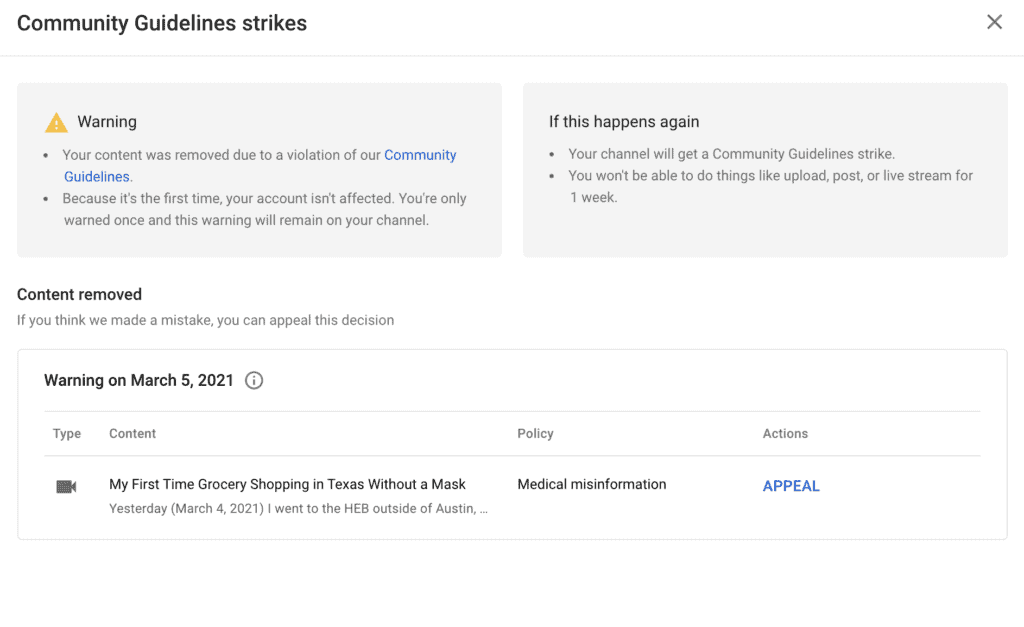Click the Policy column header
The height and width of the screenshot is (627, 1024).
click(535, 434)
